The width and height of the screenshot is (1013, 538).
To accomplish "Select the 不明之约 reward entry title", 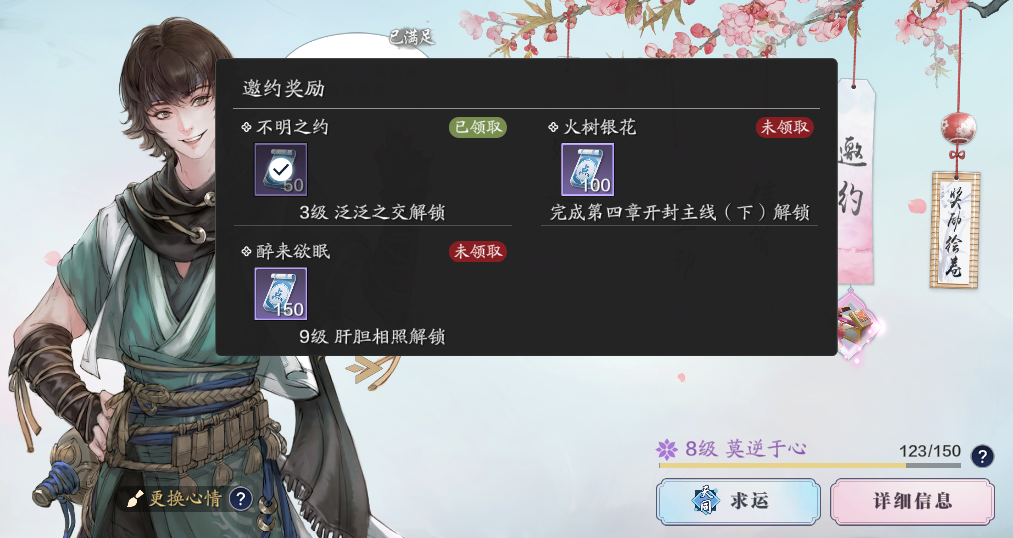I will [x=292, y=127].
